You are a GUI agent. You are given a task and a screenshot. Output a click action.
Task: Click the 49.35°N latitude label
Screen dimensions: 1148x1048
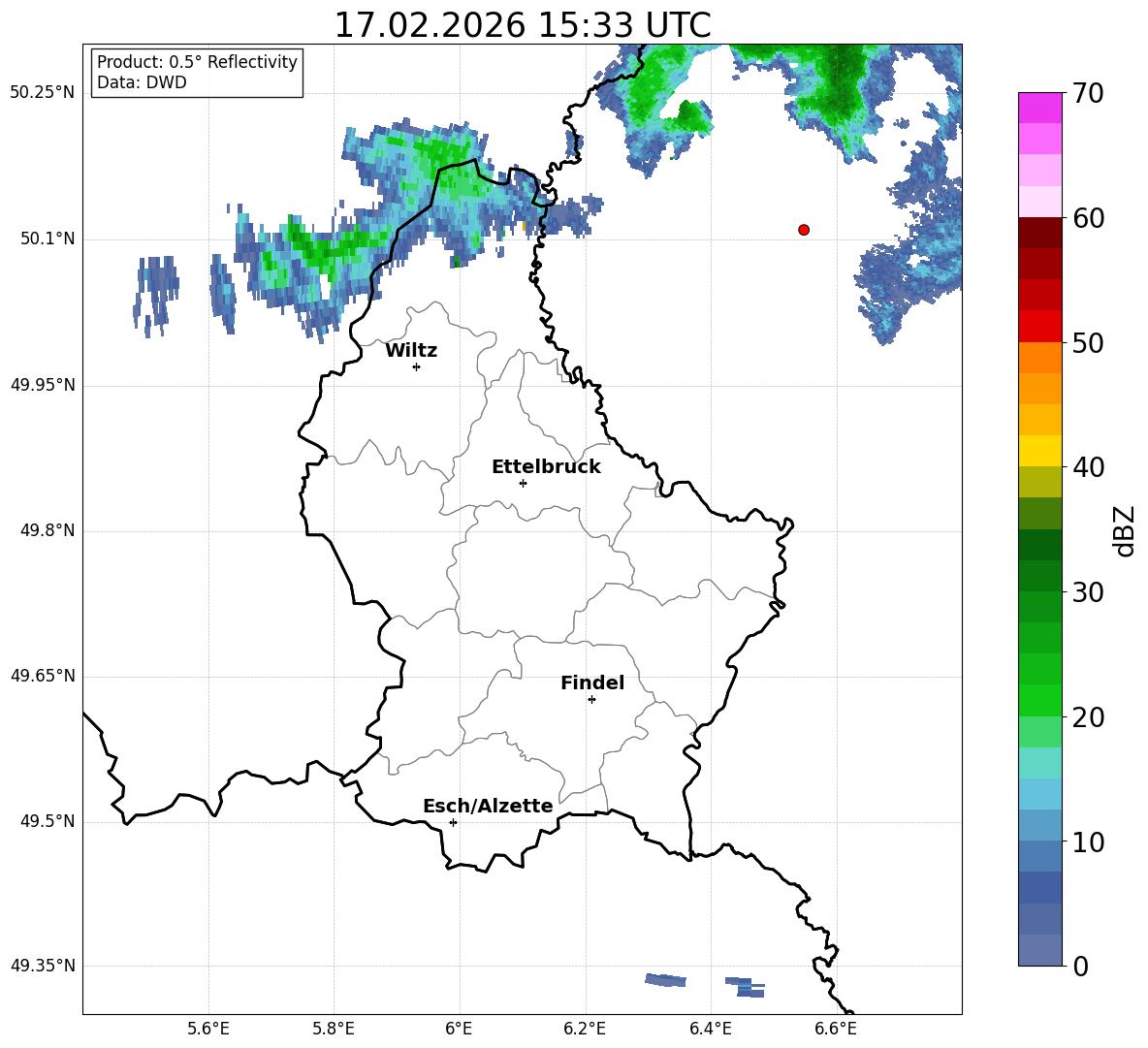pyautogui.click(x=43, y=966)
